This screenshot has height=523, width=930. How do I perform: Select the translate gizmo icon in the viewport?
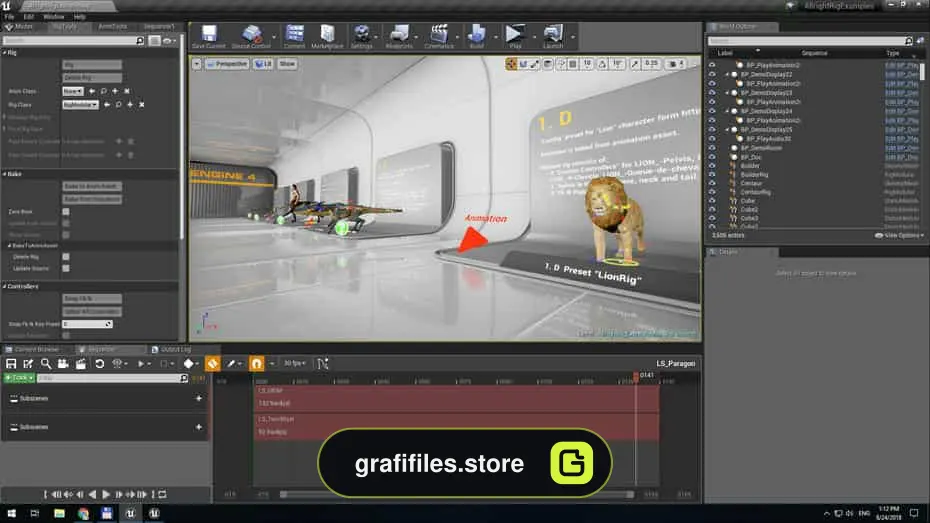pyautogui.click(x=511, y=63)
